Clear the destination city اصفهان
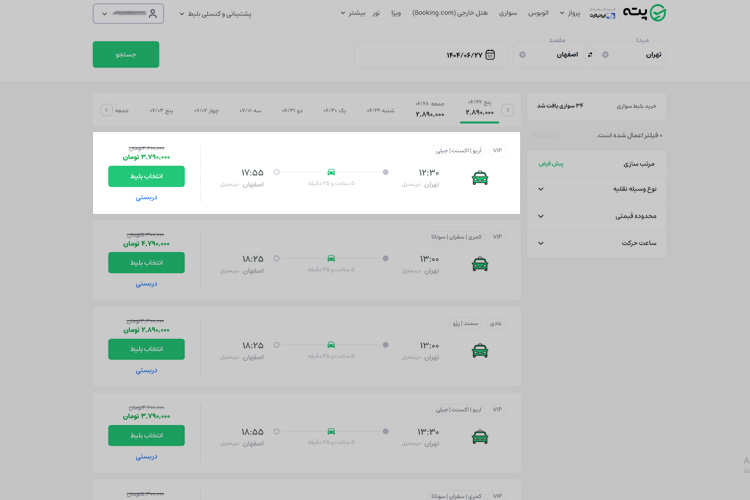This screenshot has width=750, height=500. [x=522, y=54]
